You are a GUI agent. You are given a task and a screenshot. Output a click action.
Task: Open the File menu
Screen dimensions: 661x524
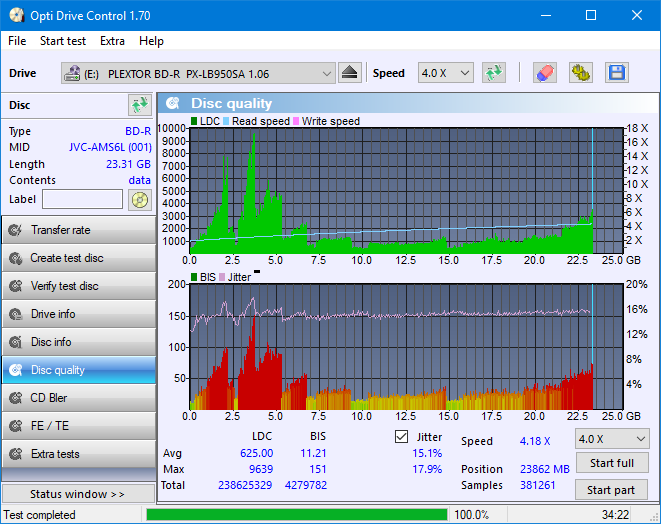[17, 41]
